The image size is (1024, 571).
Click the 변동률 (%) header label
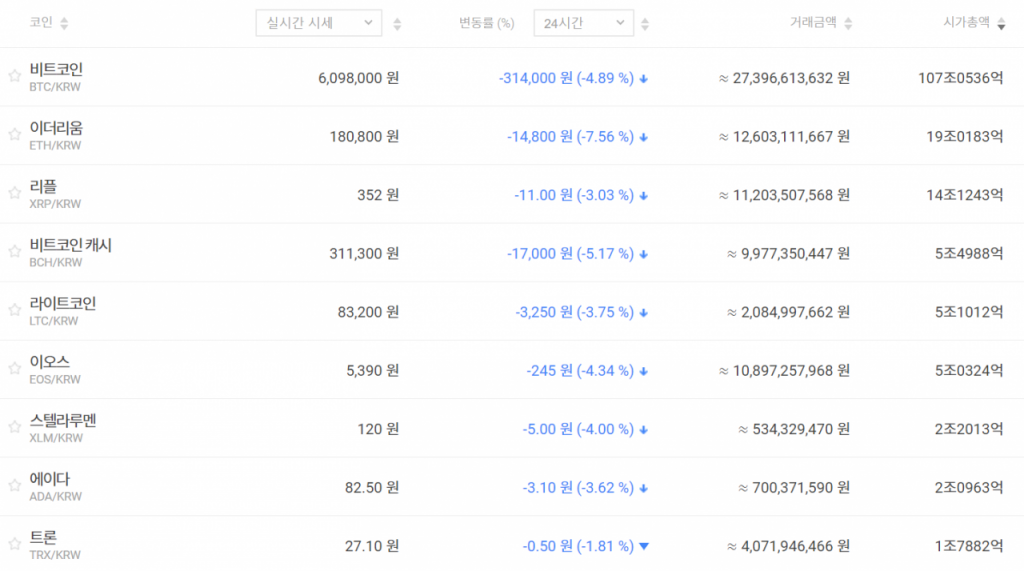coord(487,24)
